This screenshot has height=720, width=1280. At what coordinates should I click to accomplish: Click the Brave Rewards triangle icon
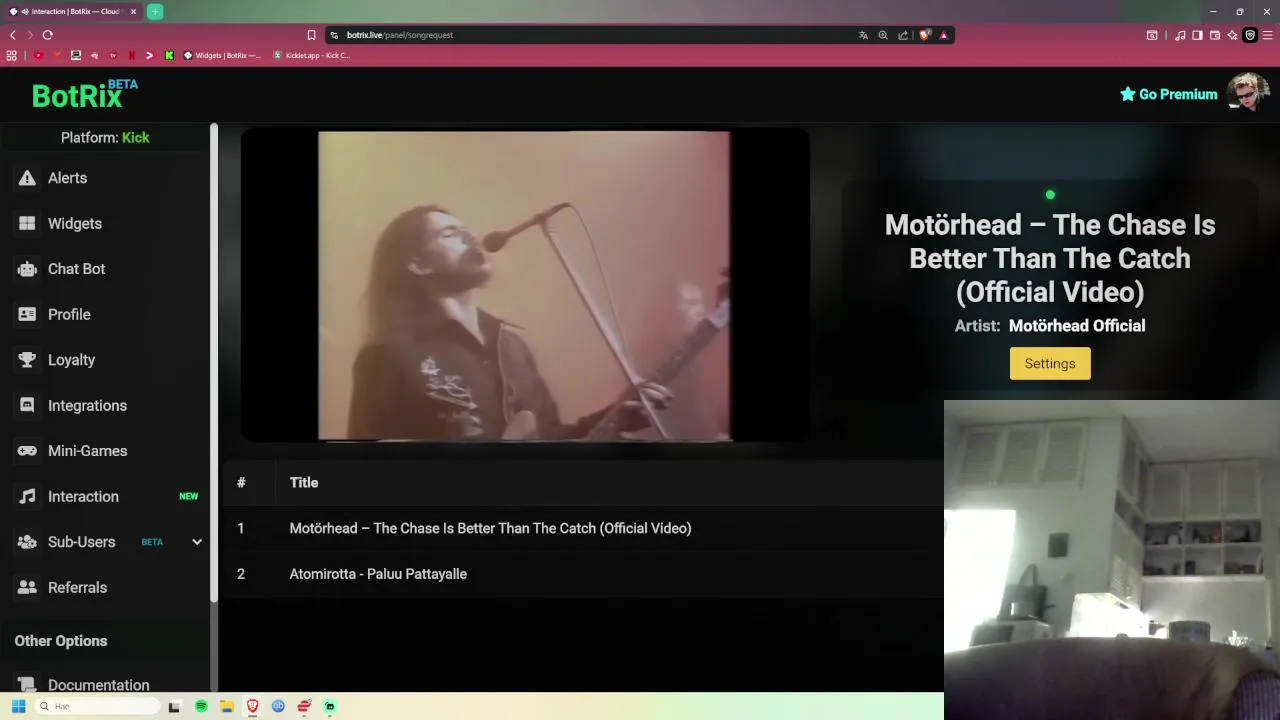(x=943, y=35)
